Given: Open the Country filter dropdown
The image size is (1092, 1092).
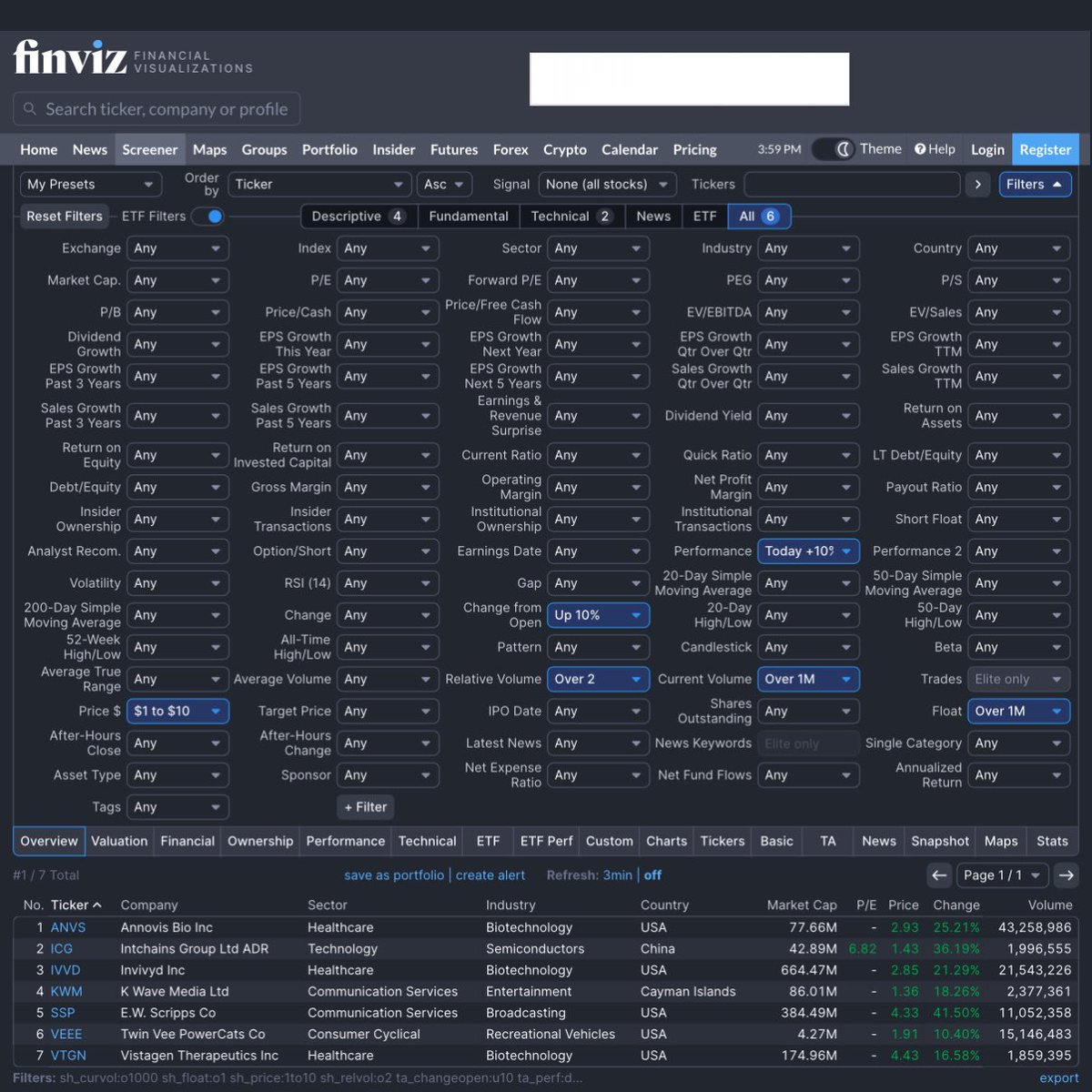Looking at the screenshot, I should [1018, 248].
